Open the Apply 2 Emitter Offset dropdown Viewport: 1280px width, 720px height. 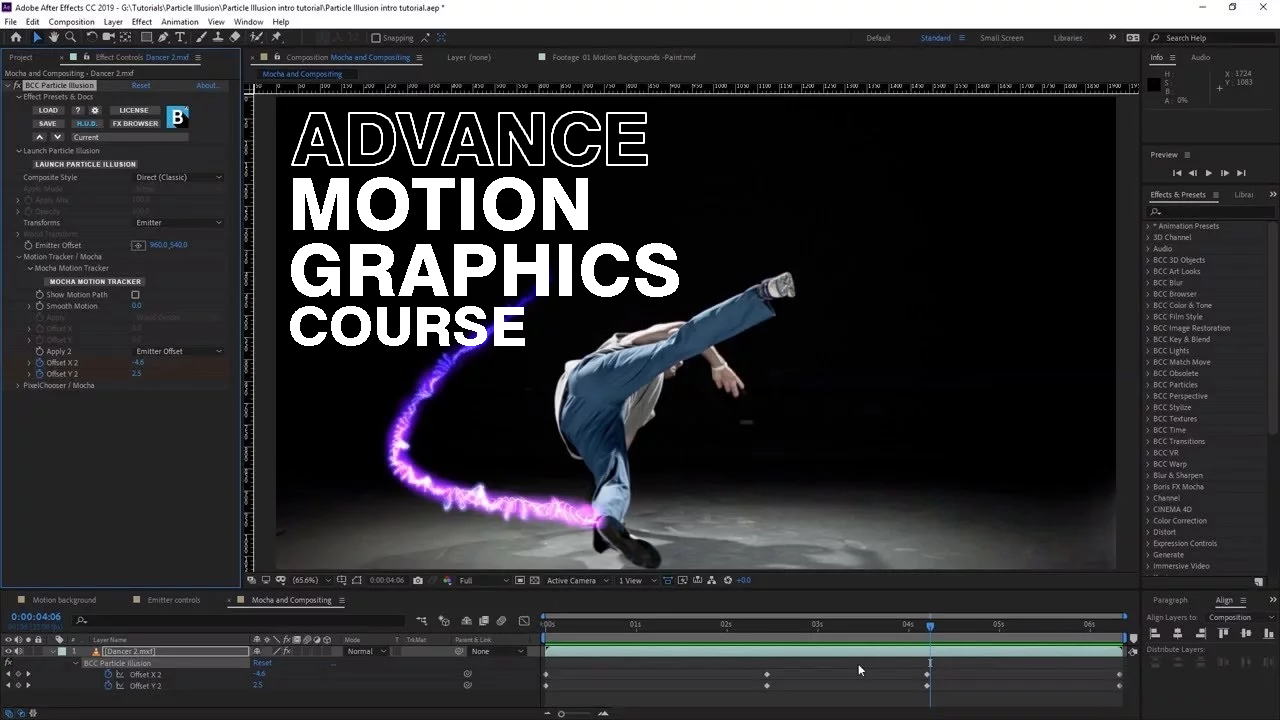click(179, 351)
